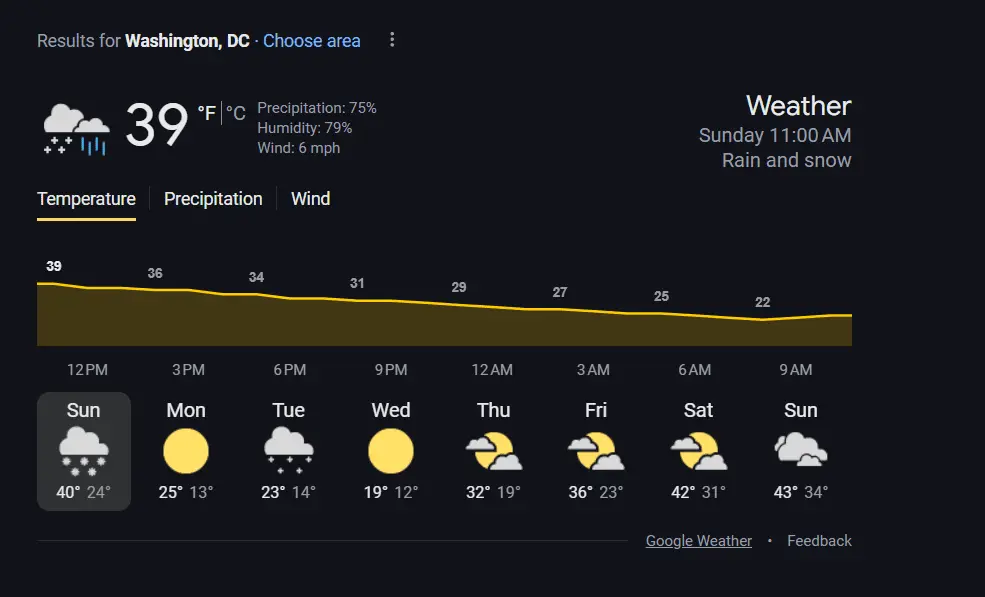Select Thursday's partly cloudy forecast icon
The image size is (985, 597).
(493, 451)
